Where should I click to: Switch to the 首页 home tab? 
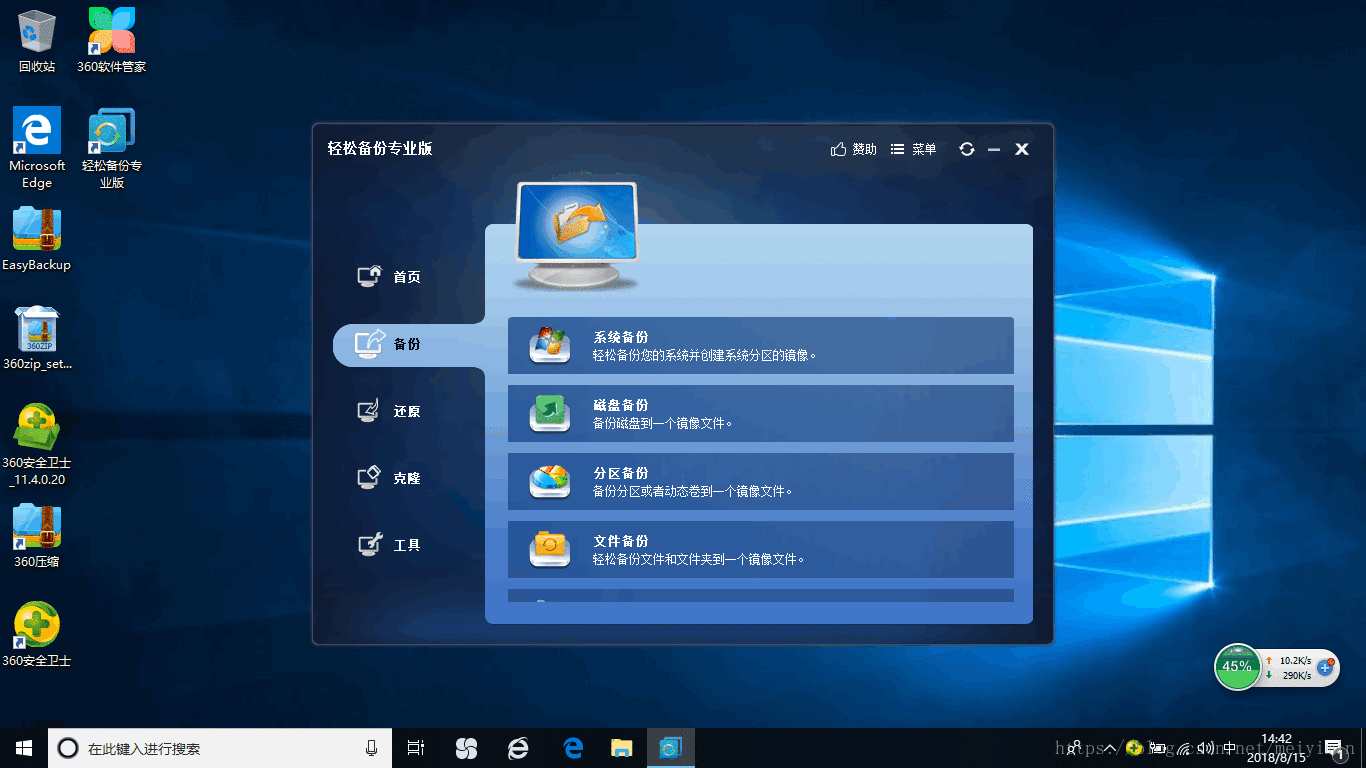pyautogui.click(x=390, y=277)
